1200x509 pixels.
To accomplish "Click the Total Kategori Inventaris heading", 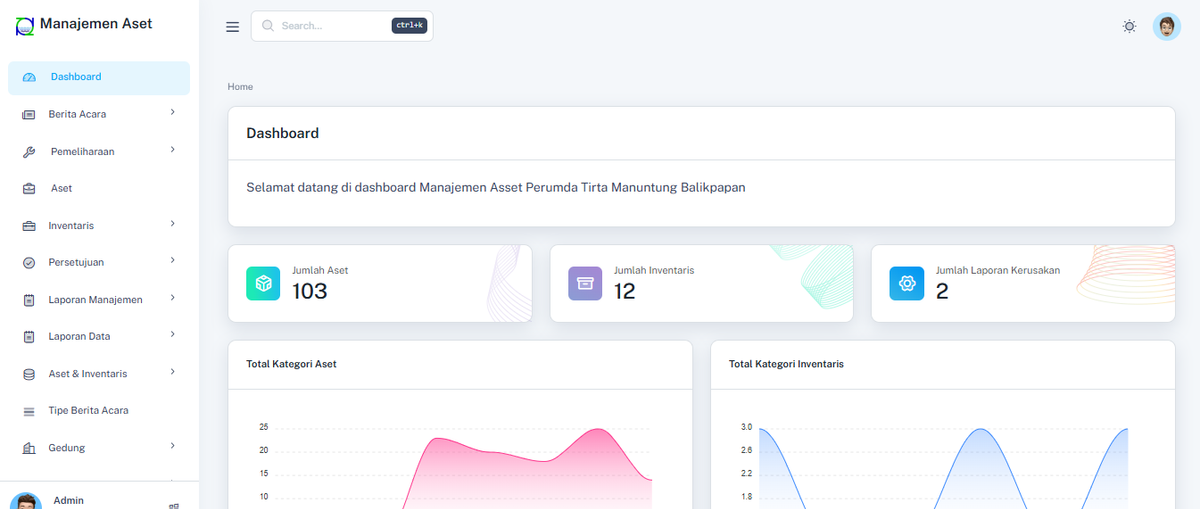I will 786,364.
